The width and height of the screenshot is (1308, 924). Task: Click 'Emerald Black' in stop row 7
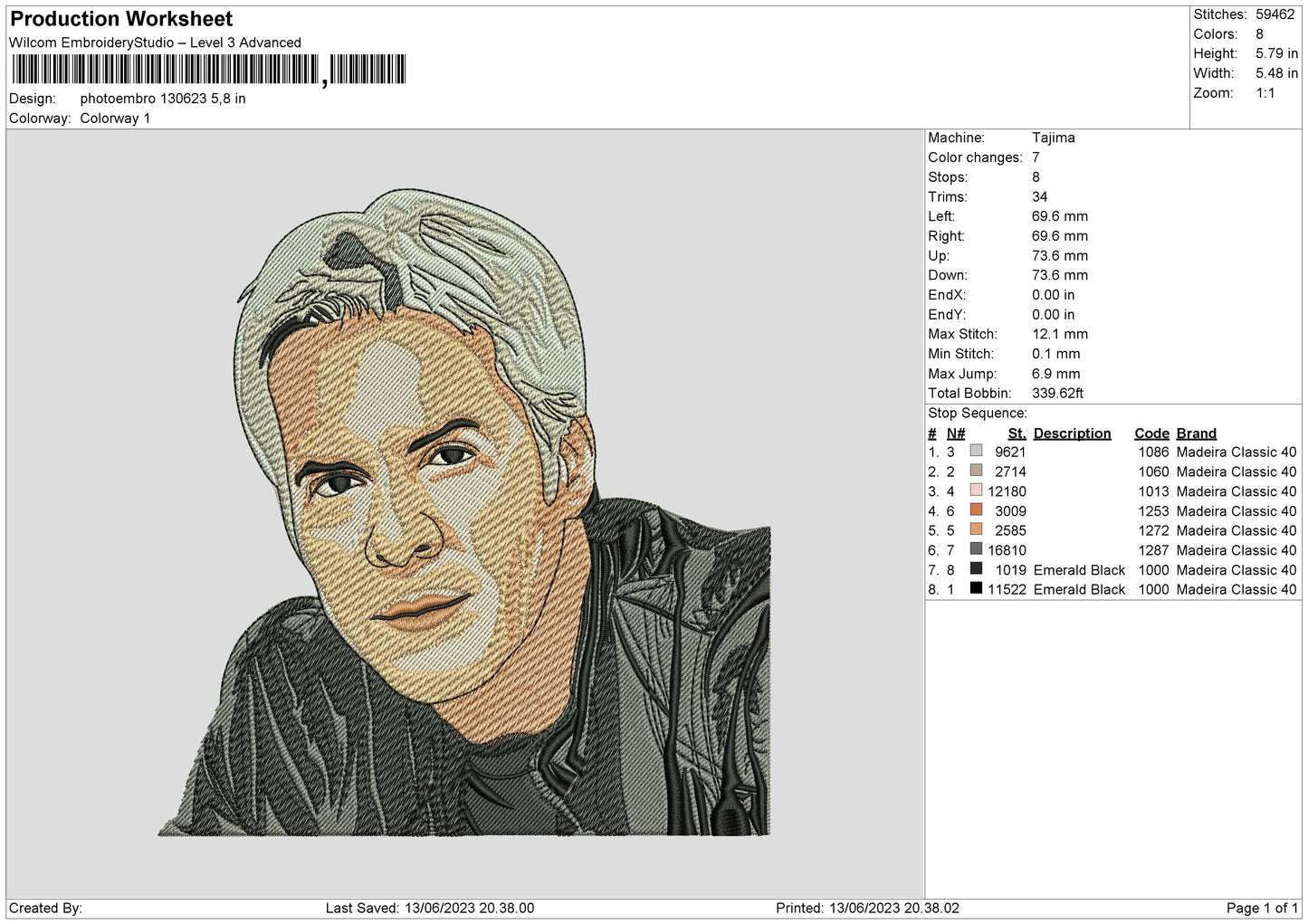coord(1079,570)
